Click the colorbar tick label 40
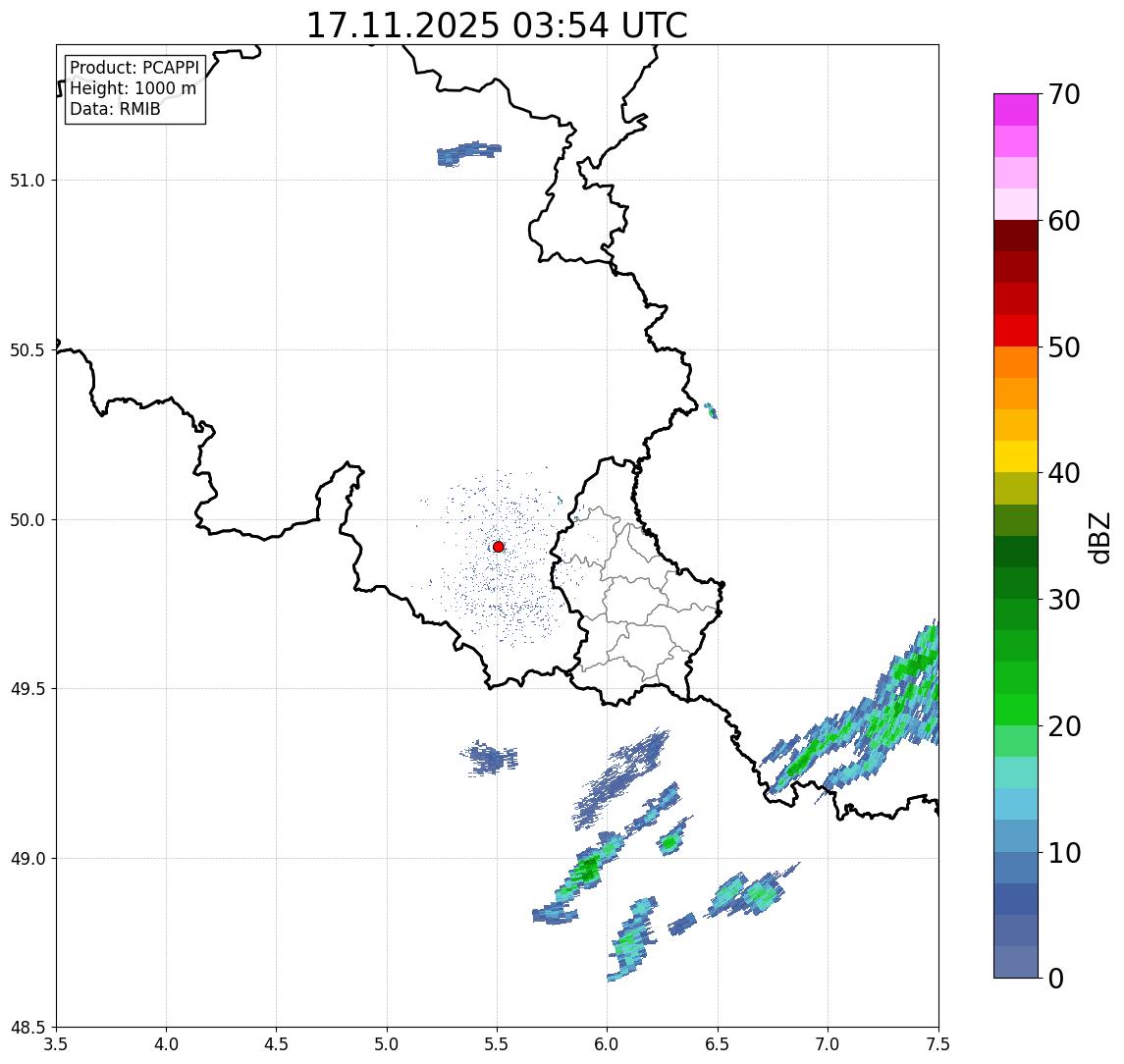This screenshot has width=1124, height=1064. pyautogui.click(x=1064, y=473)
